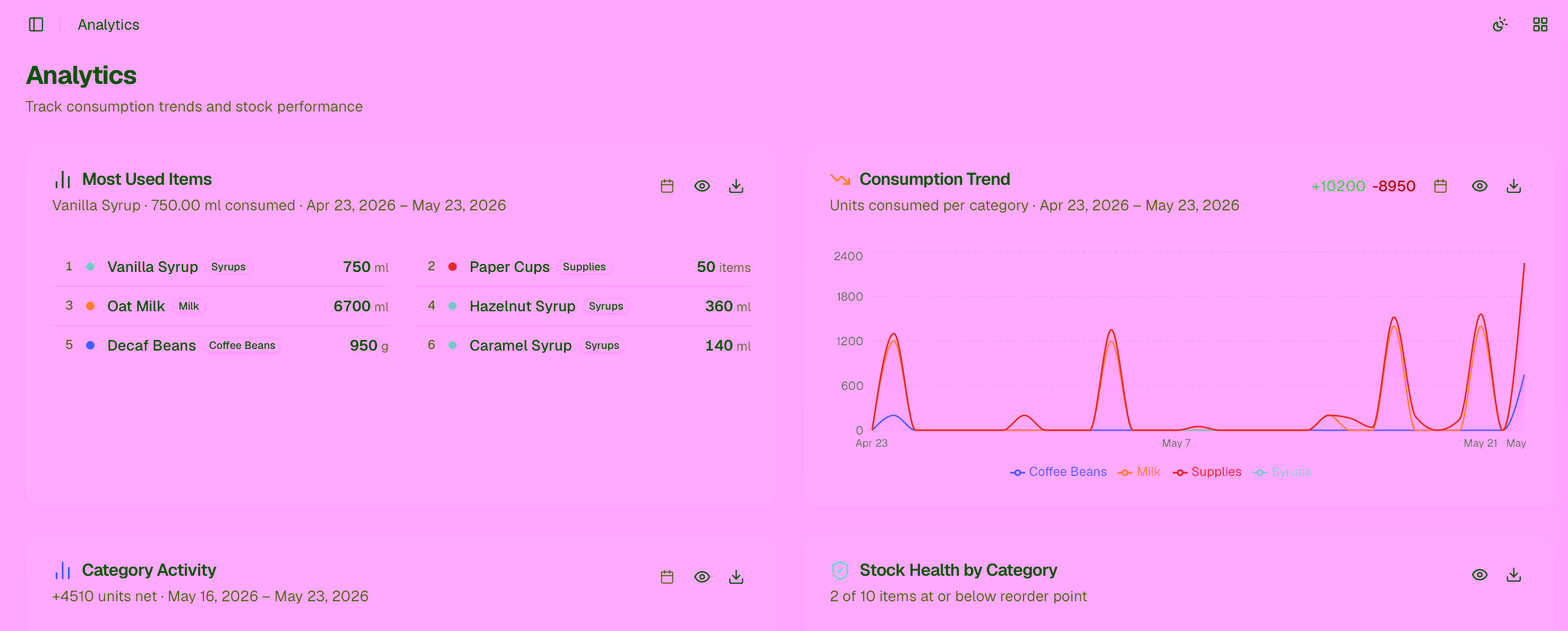The height and width of the screenshot is (631, 1568).
Task: Click the Syrups tag beside Hazelnut Syrup
Action: tap(606, 306)
